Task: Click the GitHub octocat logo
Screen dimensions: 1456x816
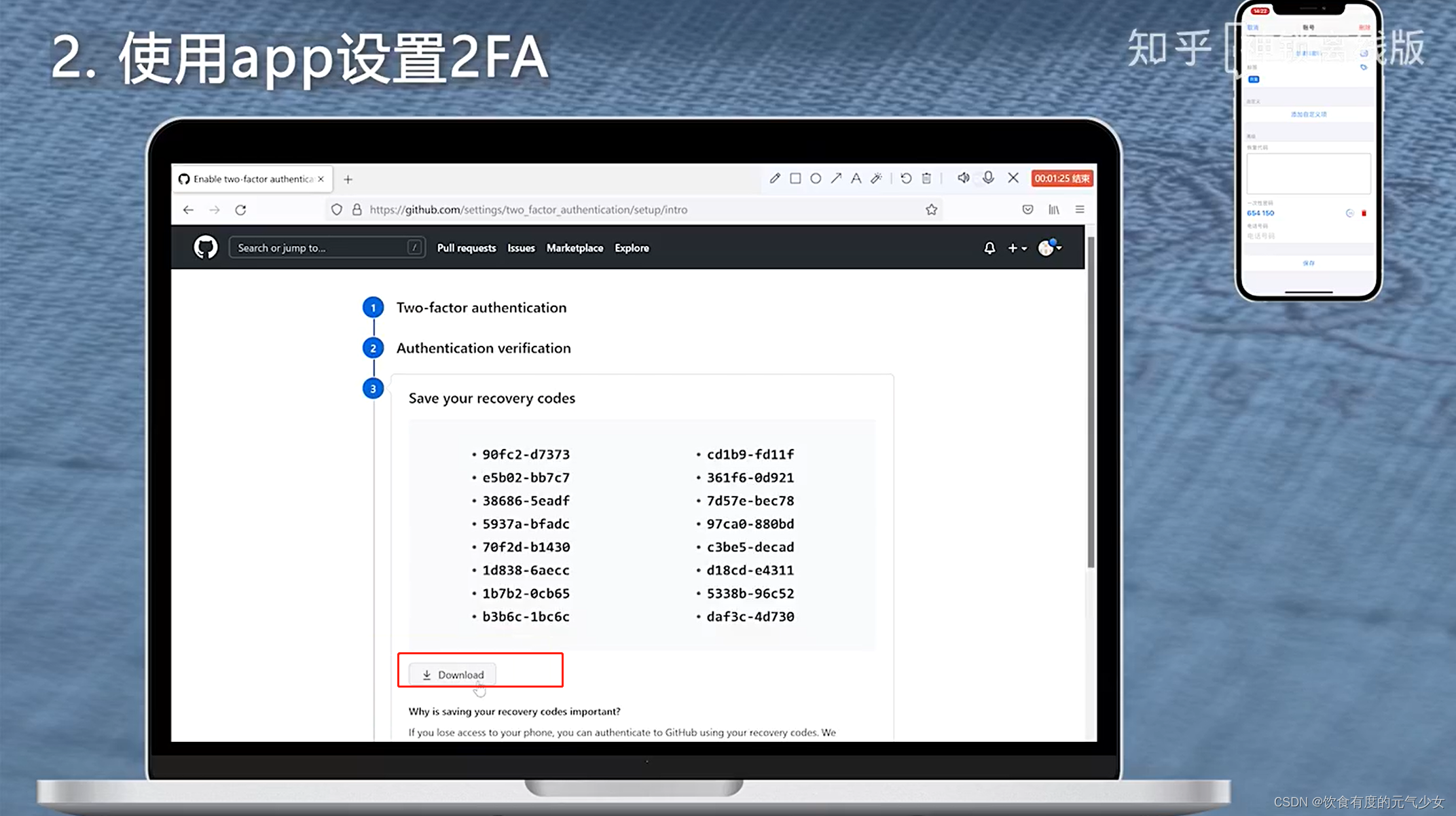Action: (206, 247)
